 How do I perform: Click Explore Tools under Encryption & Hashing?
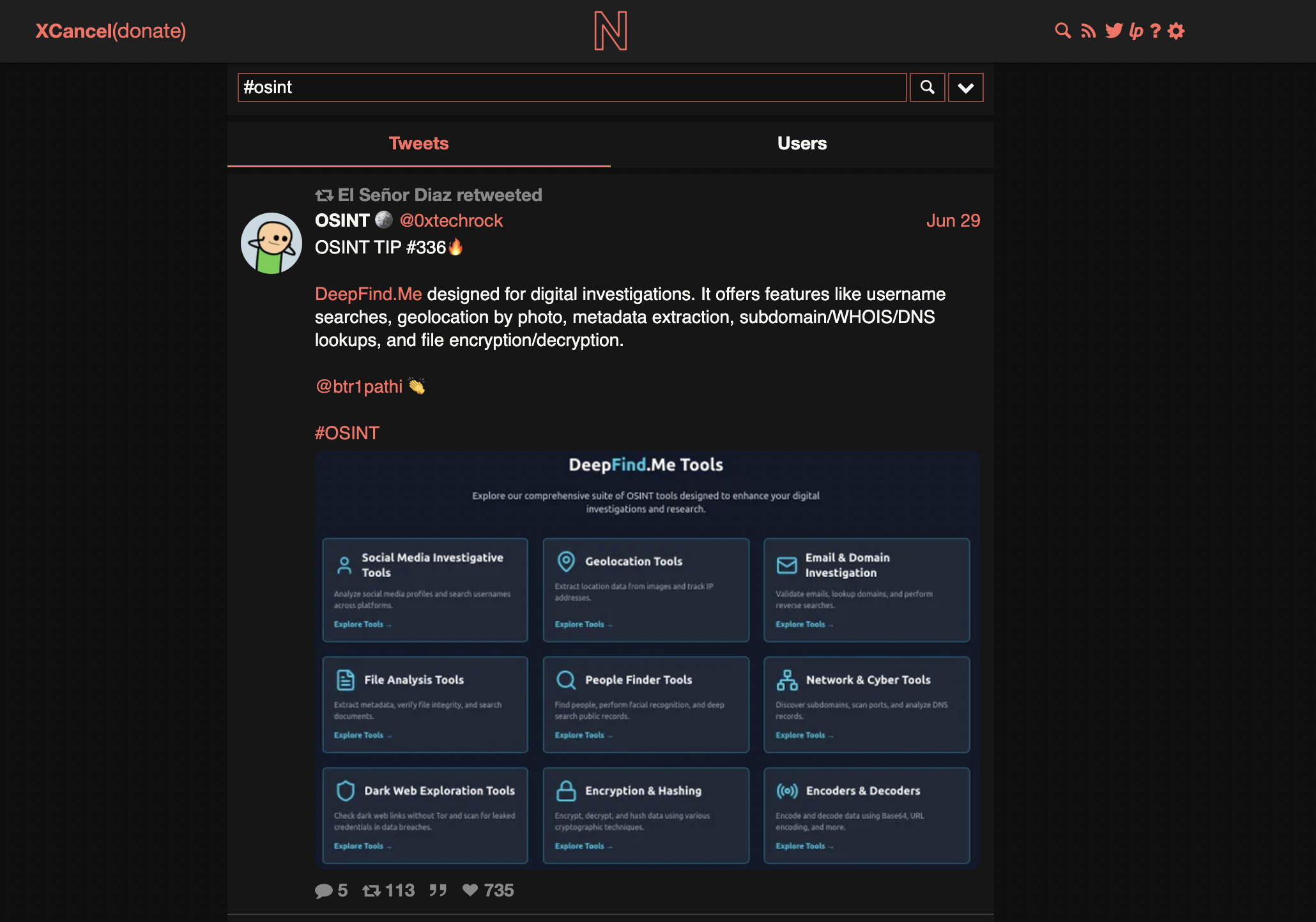tap(583, 846)
